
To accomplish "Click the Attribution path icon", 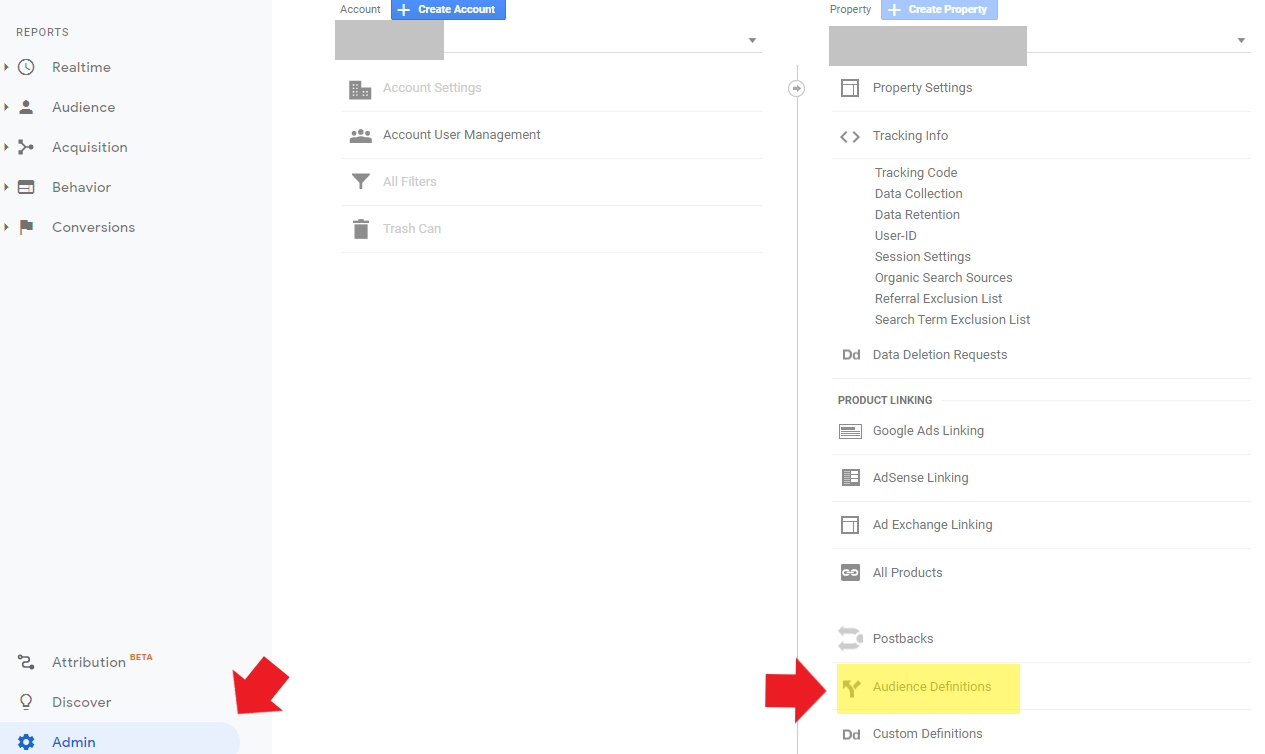I will (x=26, y=662).
